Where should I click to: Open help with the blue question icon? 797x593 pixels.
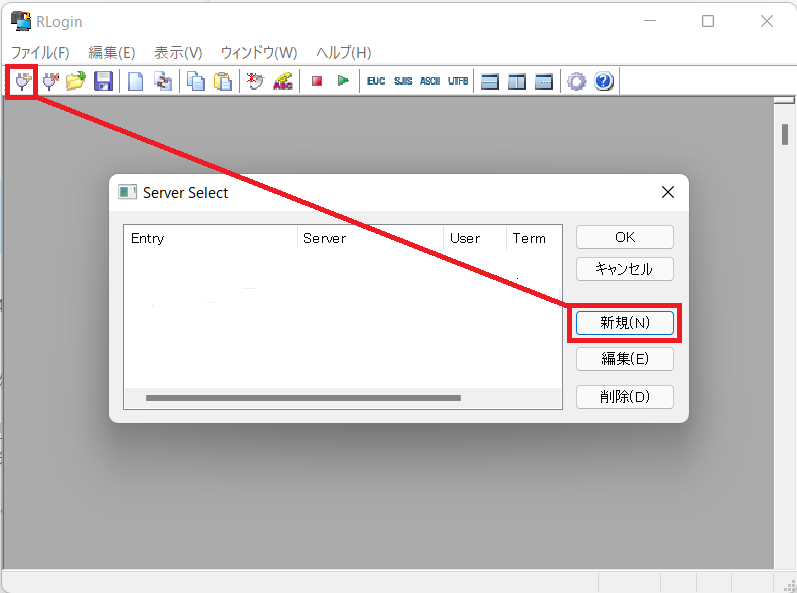click(x=604, y=81)
